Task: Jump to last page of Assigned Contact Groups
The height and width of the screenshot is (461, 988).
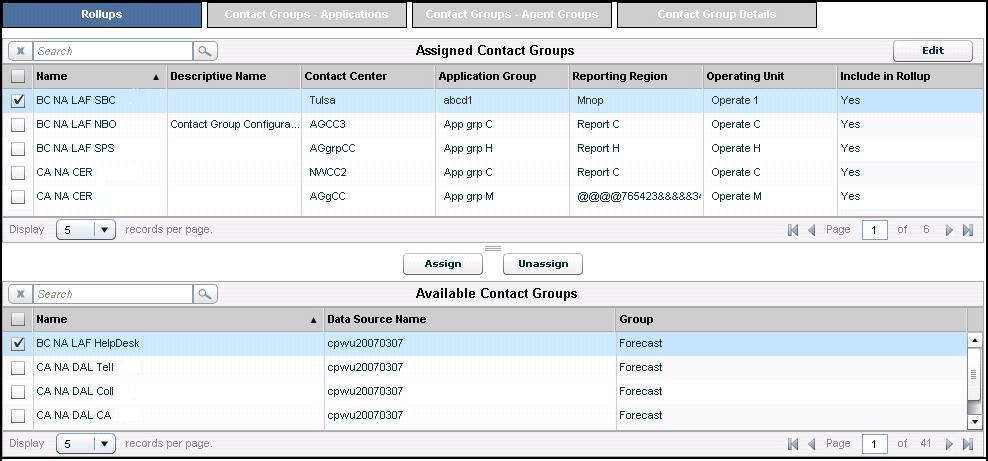Action: point(967,230)
